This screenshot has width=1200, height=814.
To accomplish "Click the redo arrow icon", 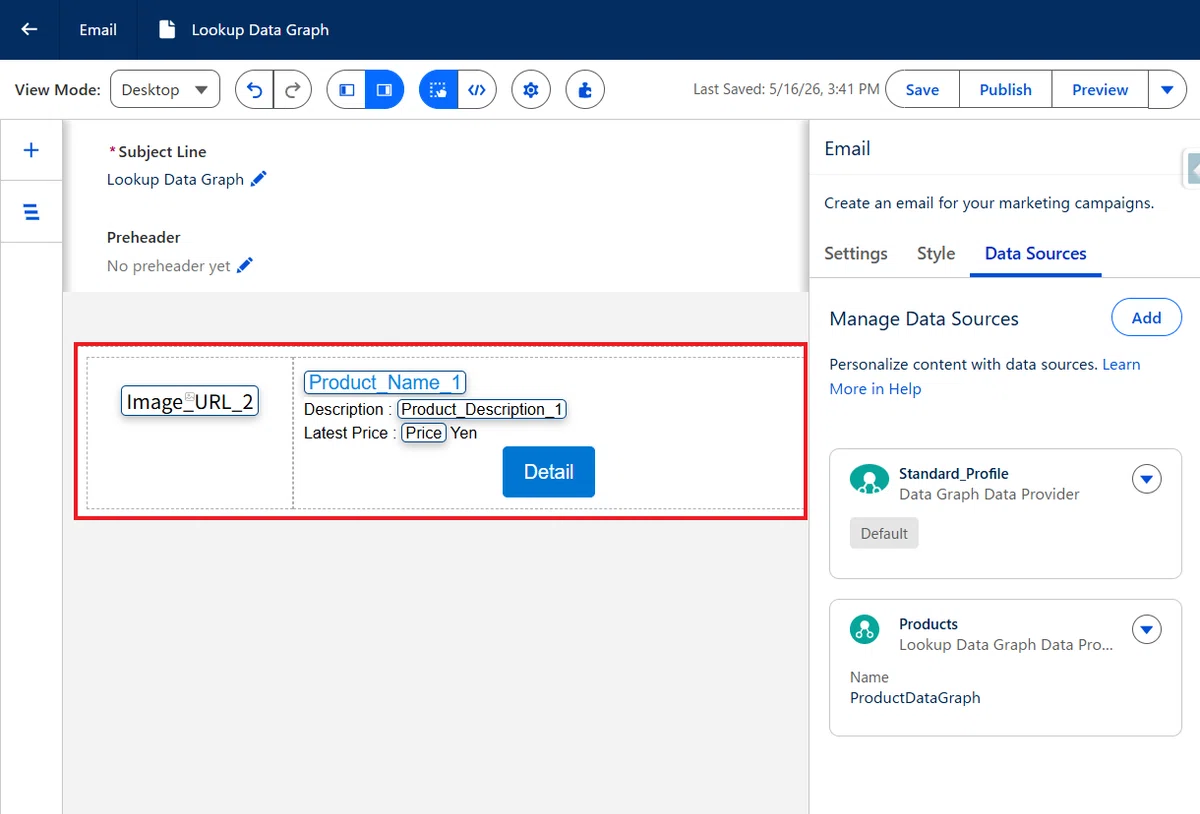I will [292, 89].
